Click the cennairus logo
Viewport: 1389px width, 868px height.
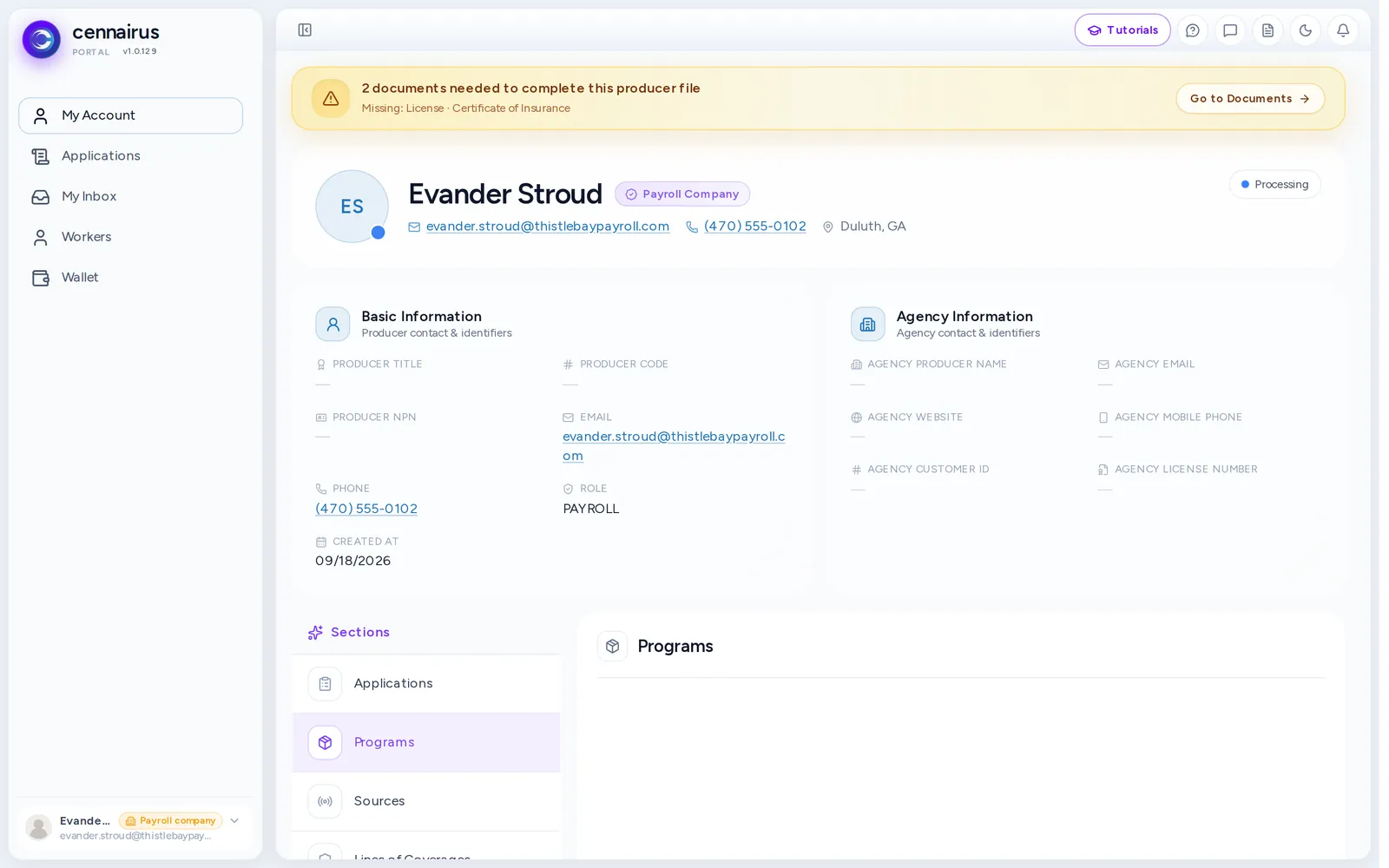[x=42, y=40]
